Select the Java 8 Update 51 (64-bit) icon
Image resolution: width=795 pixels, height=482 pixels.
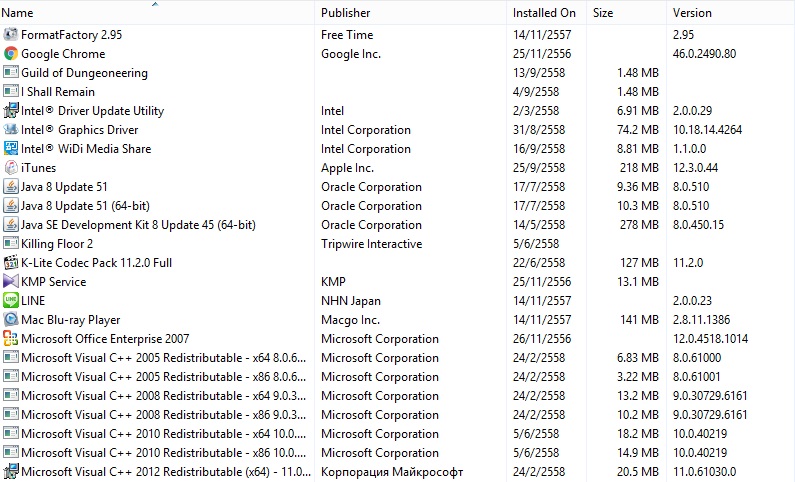tap(11, 206)
